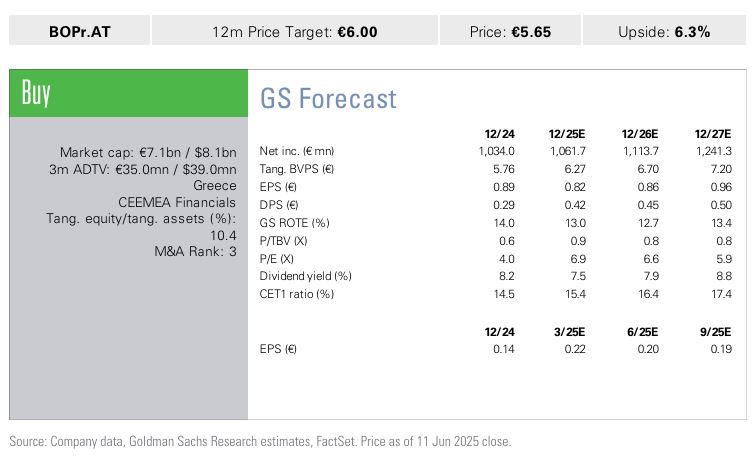Select the 9/25E quarterly column header
The width and height of the screenshot is (755, 458).
[714, 331]
